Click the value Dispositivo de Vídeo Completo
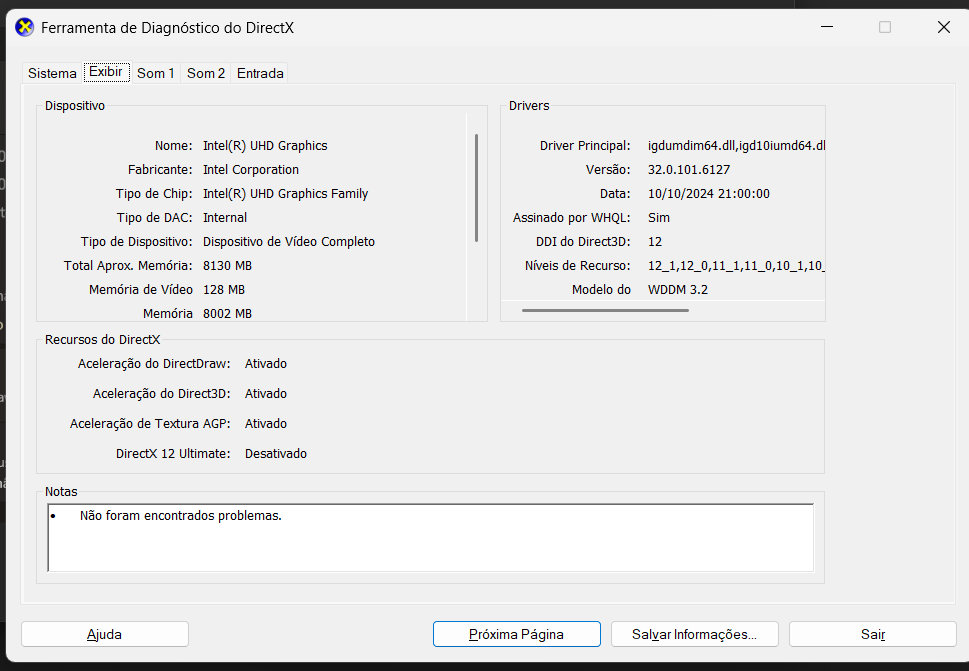This screenshot has width=969, height=671. tap(289, 242)
